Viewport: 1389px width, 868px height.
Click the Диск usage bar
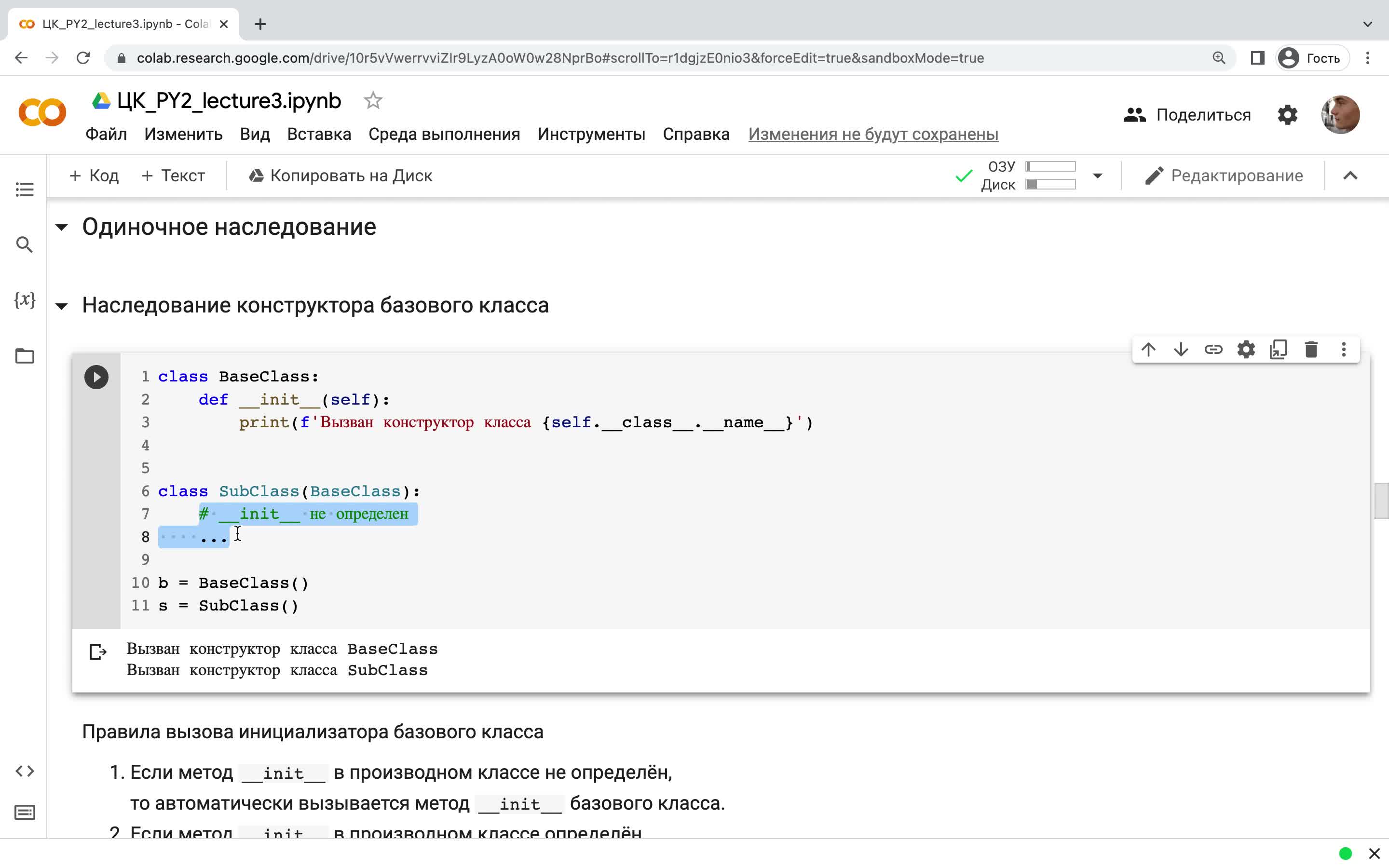coord(1050,184)
